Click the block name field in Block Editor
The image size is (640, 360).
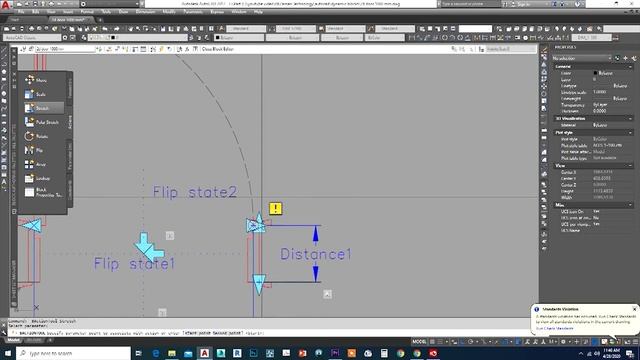[x=65, y=49]
